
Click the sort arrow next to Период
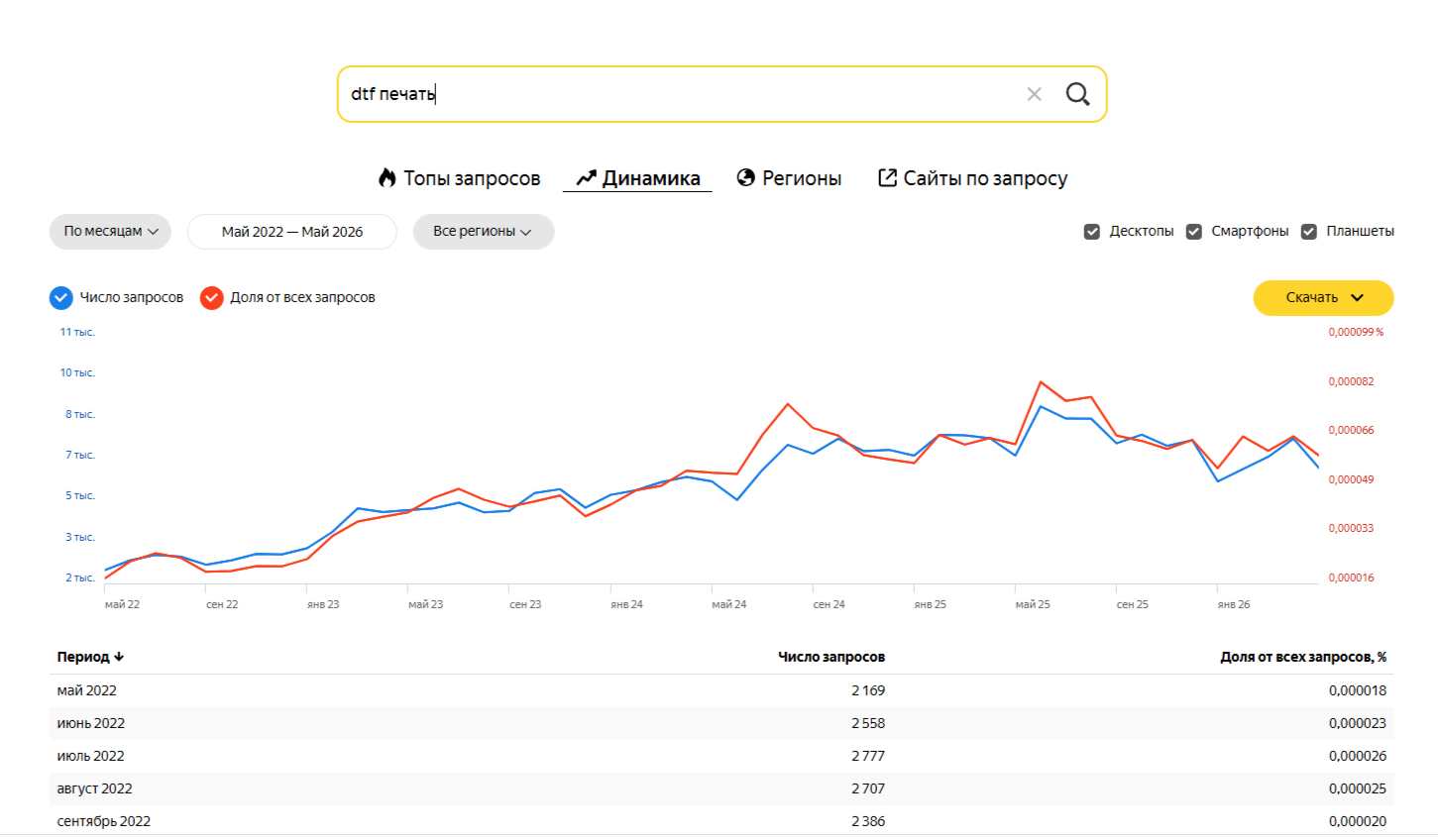[119, 657]
